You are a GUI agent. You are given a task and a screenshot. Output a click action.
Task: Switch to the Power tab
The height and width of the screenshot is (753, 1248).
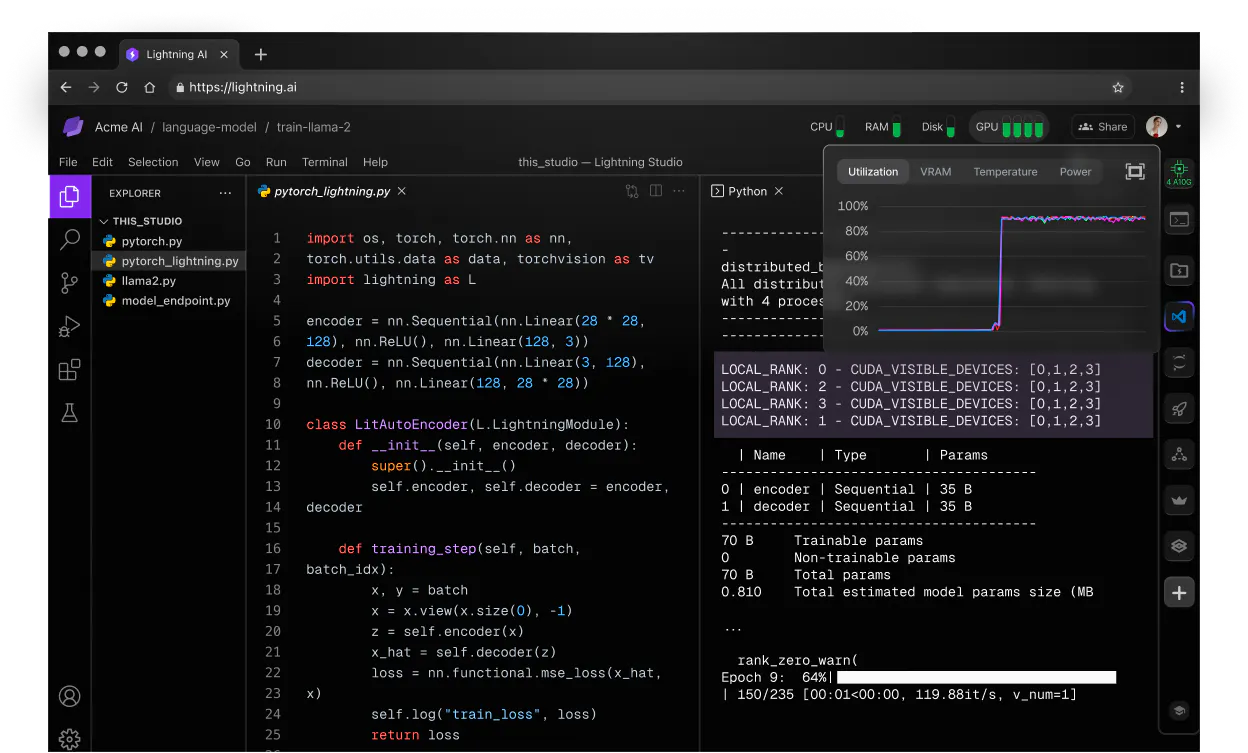[x=1075, y=172]
